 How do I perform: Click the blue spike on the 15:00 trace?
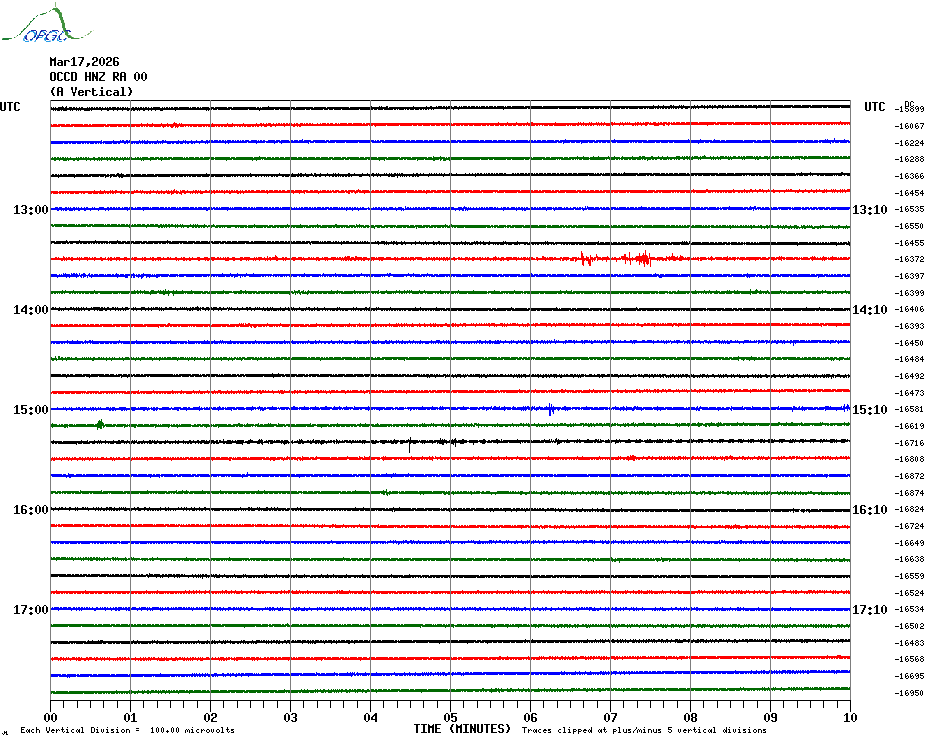(x=550, y=408)
